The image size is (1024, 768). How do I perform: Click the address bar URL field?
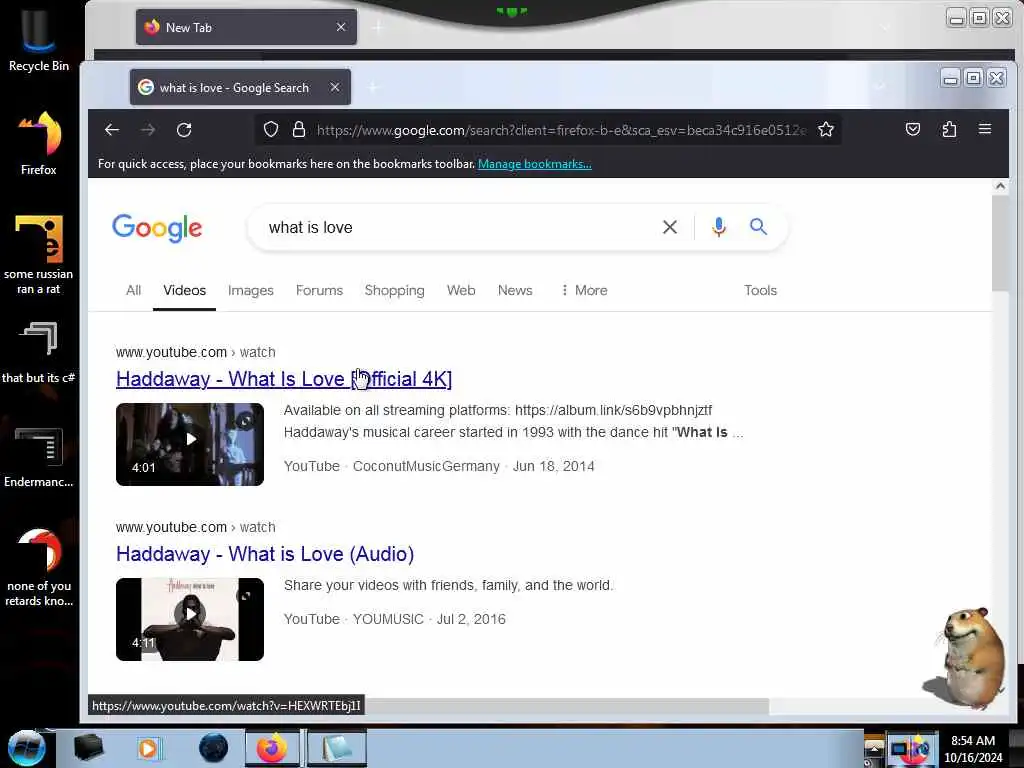pos(562,130)
